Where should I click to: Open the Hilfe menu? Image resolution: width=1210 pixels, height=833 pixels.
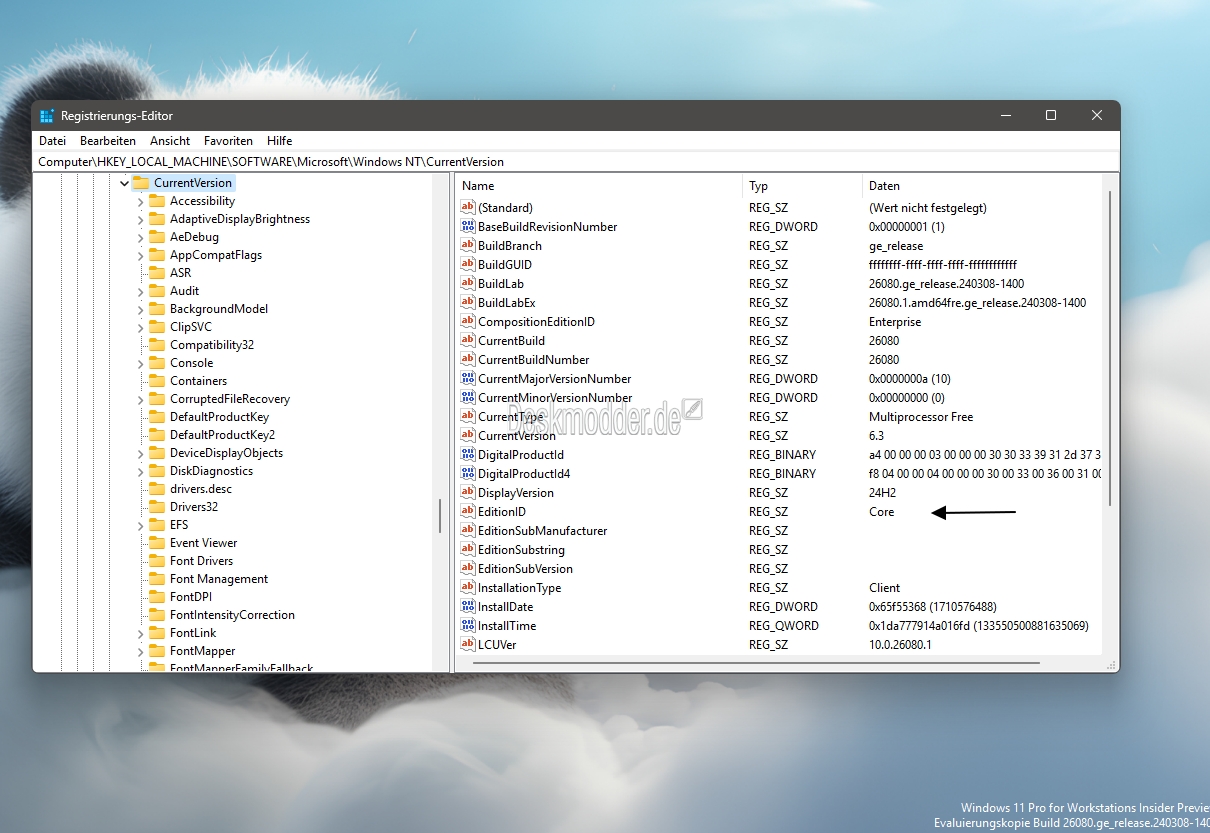(x=280, y=141)
